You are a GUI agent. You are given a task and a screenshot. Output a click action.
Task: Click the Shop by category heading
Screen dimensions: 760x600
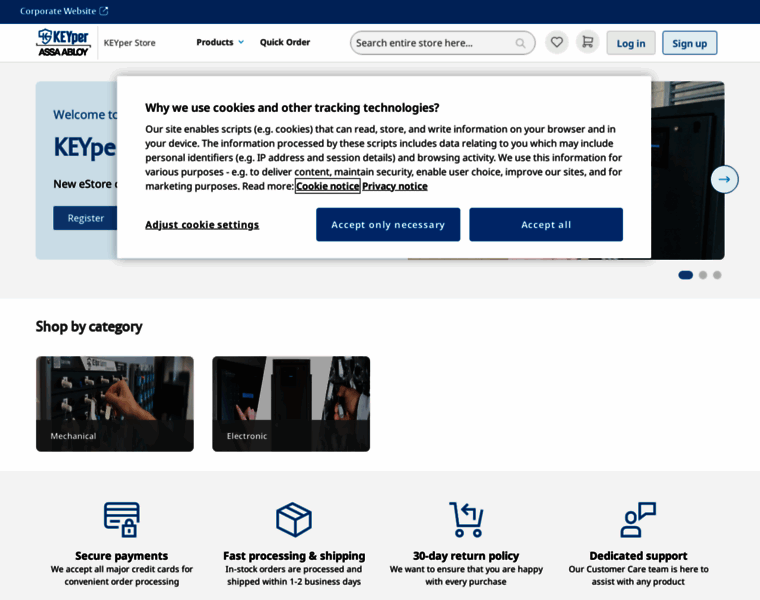(89, 327)
